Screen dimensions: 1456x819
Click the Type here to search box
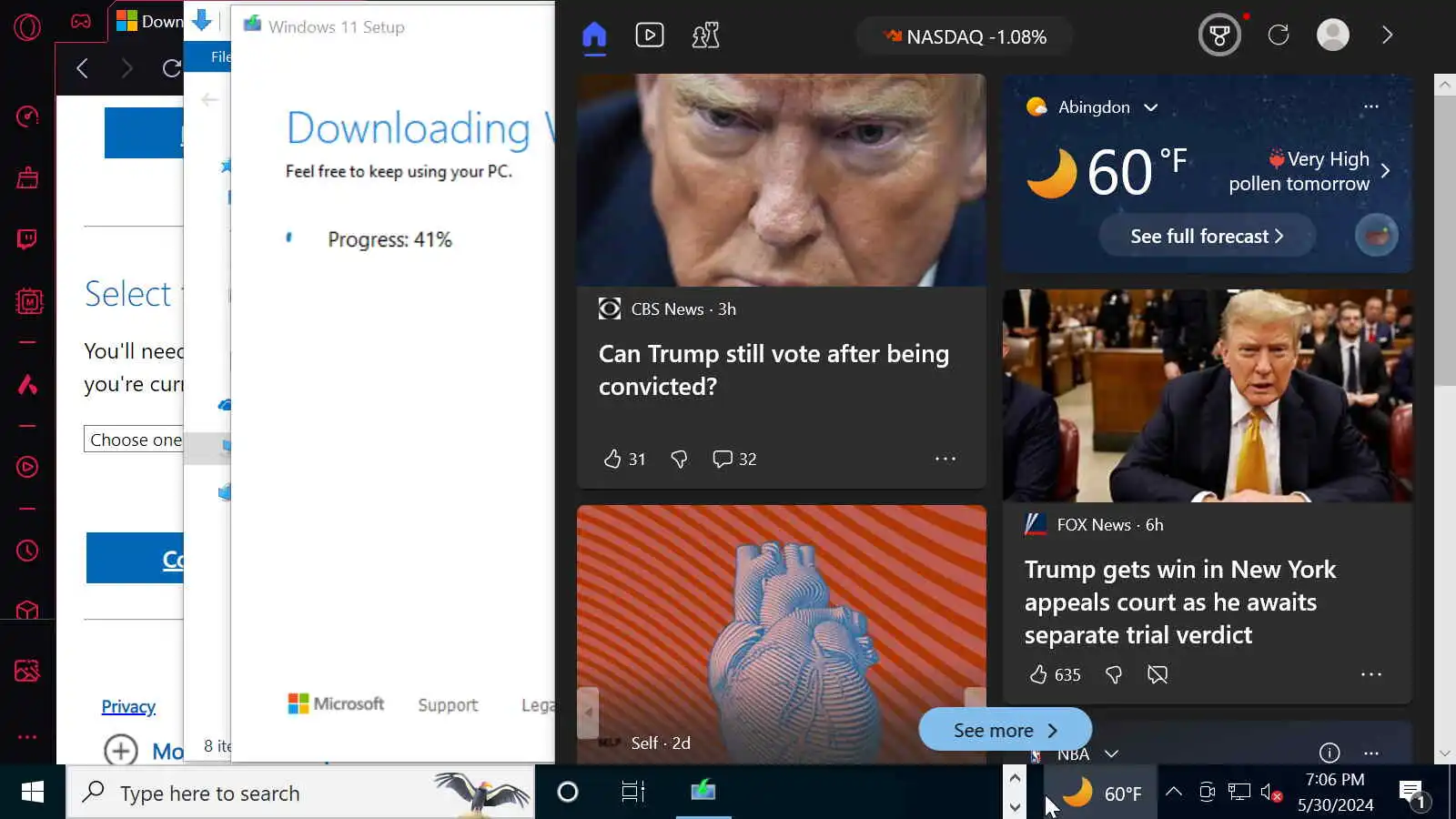tap(300, 793)
